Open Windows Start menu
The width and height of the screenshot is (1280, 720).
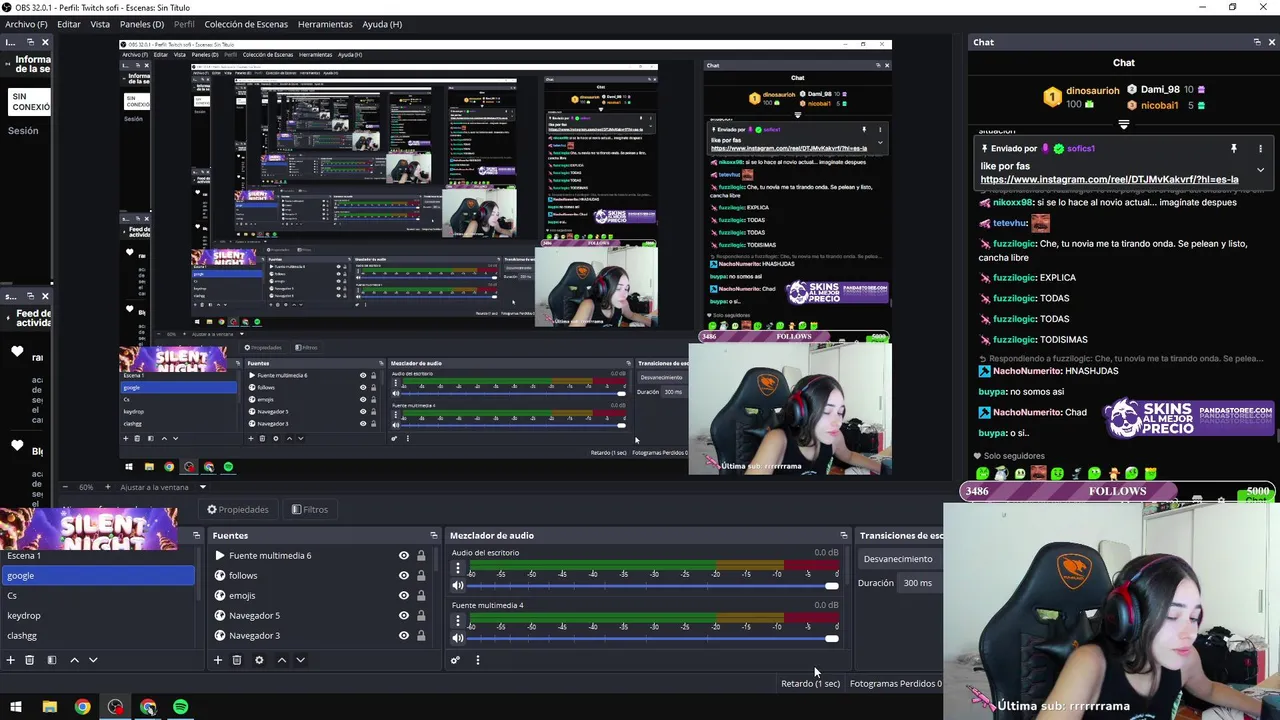point(16,707)
